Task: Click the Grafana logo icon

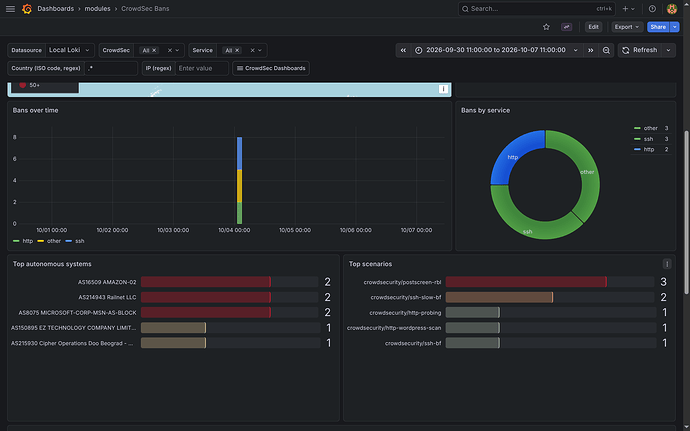Action: click(x=27, y=9)
